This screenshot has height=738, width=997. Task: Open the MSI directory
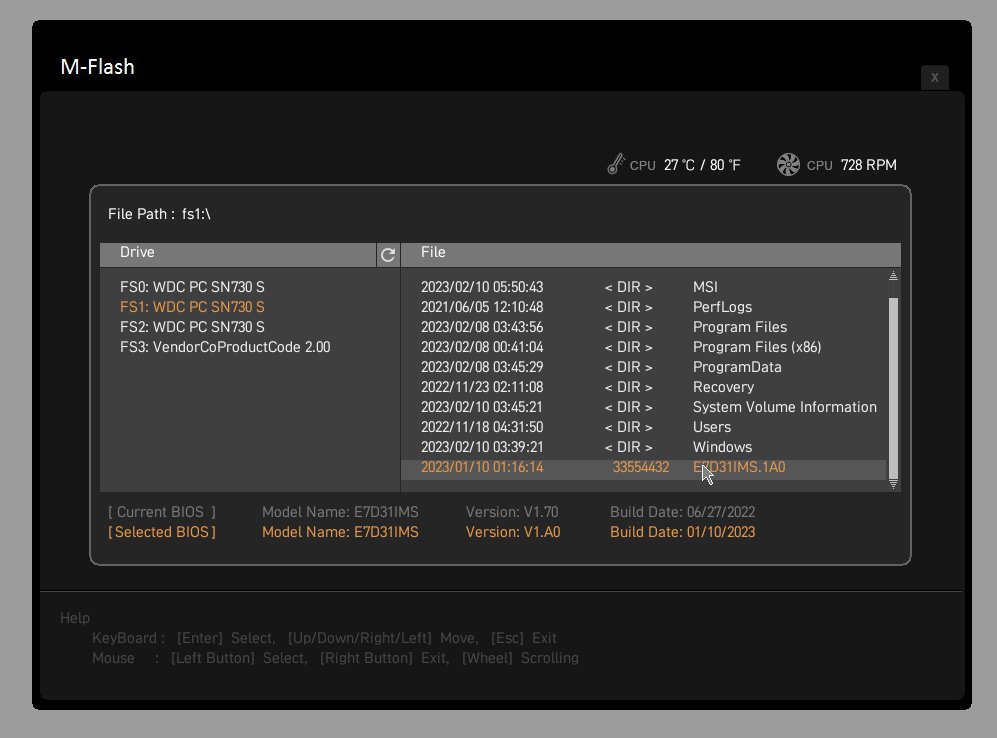tap(705, 287)
